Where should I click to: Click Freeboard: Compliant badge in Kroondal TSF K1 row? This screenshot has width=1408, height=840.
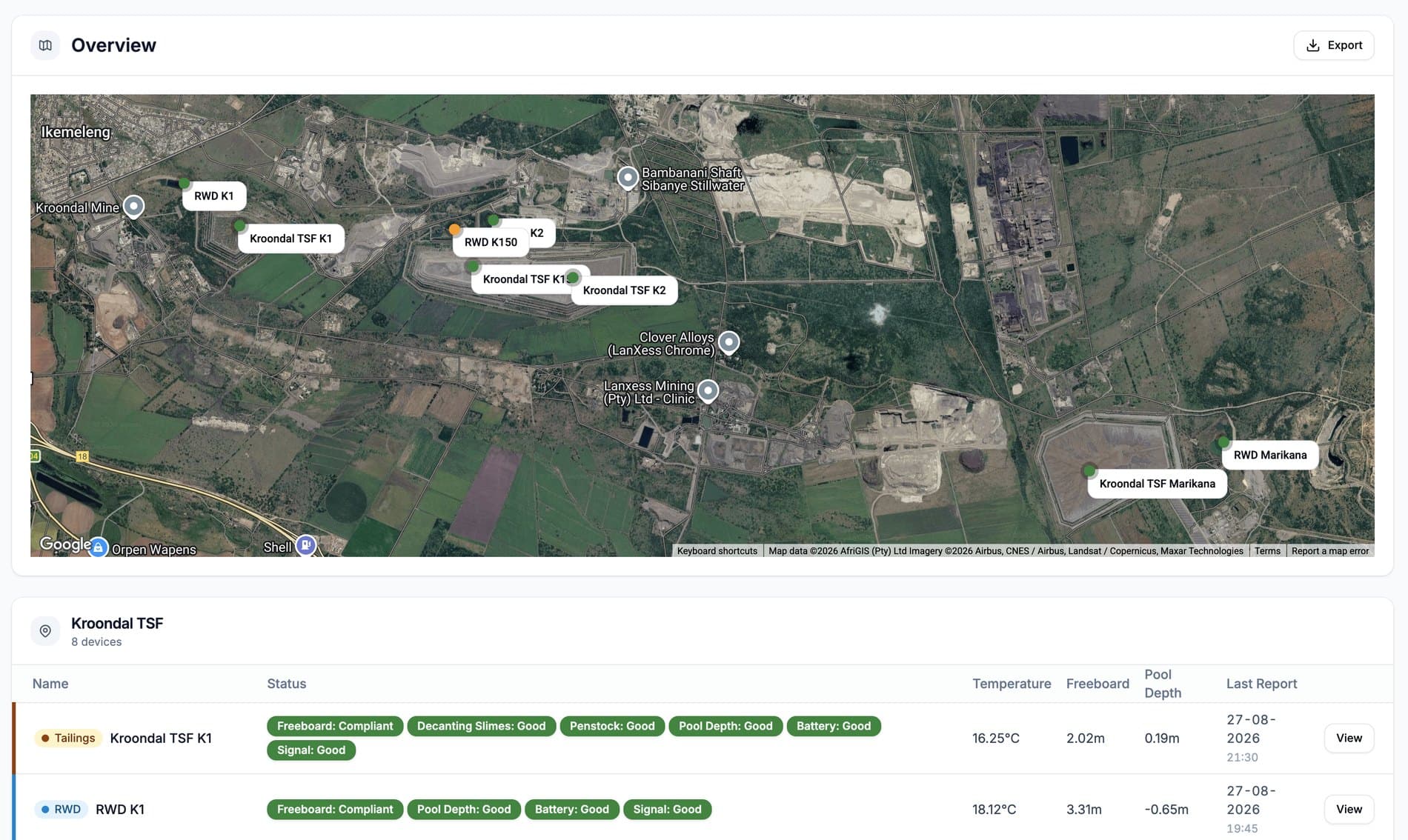click(x=335, y=727)
